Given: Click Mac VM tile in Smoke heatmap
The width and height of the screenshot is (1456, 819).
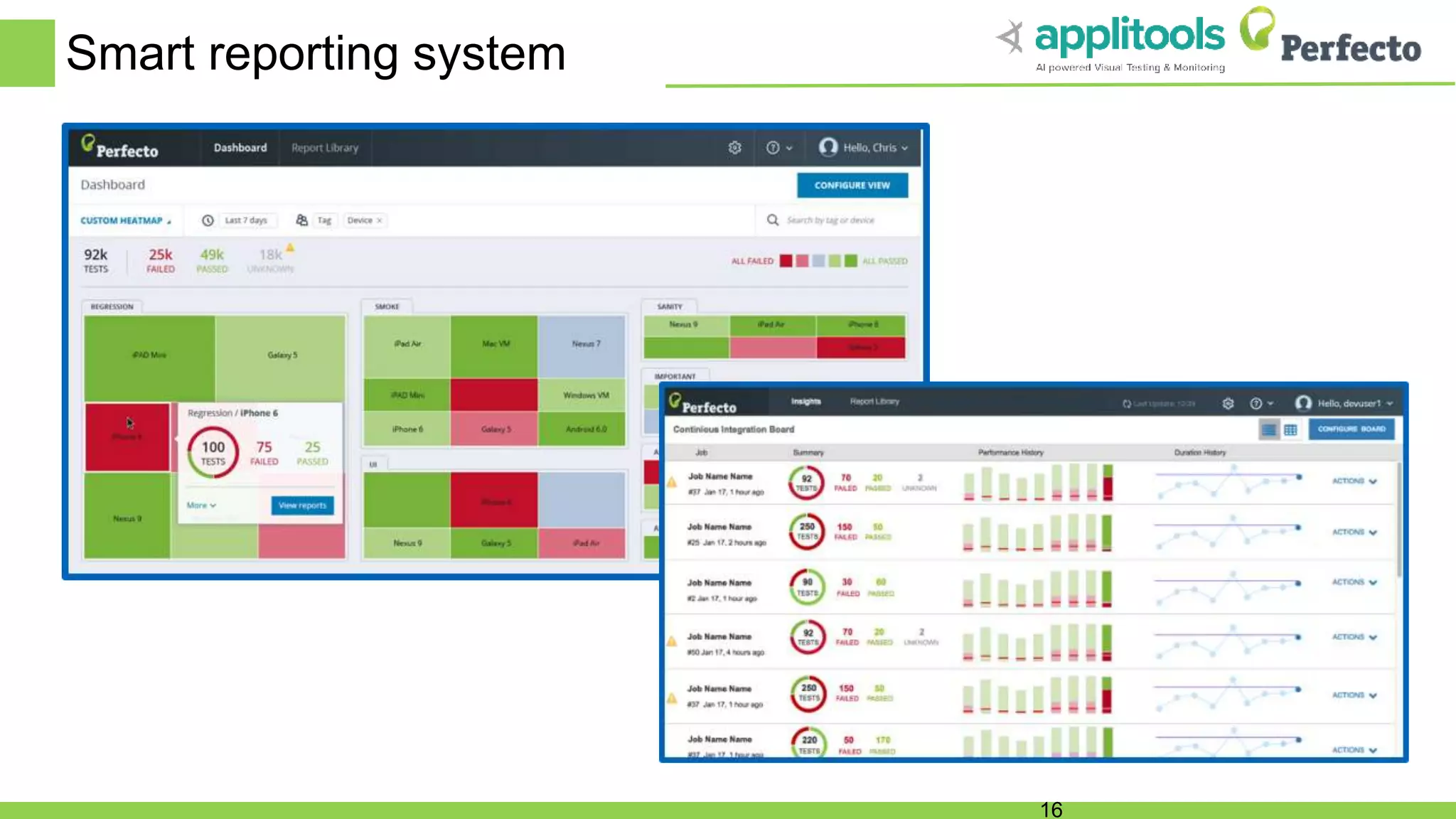Looking at the screenshot, I should click(495, 346).
